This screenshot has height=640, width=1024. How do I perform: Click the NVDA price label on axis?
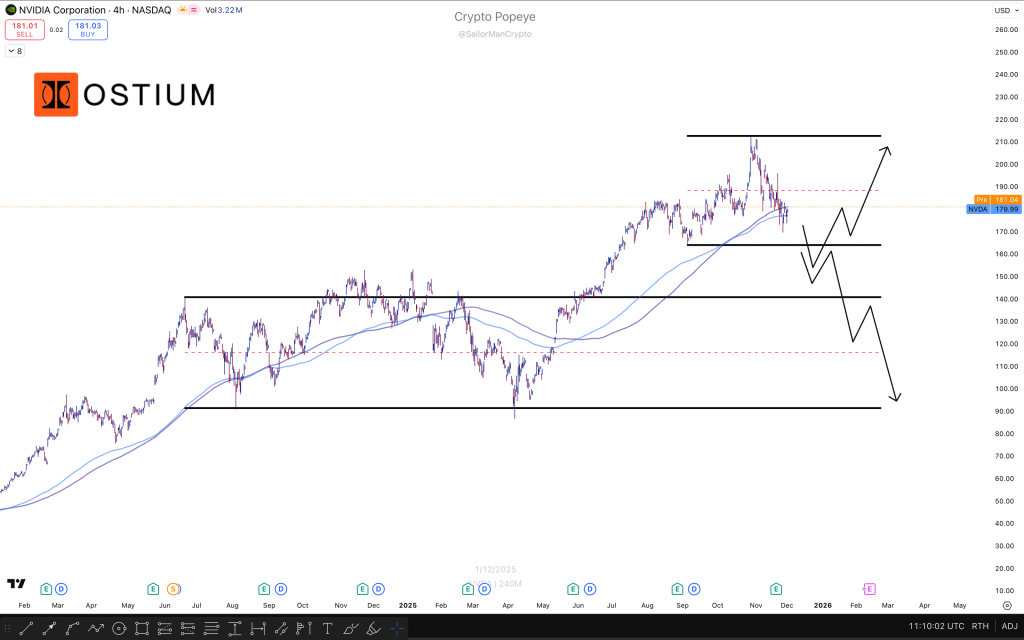click(977, 210)
